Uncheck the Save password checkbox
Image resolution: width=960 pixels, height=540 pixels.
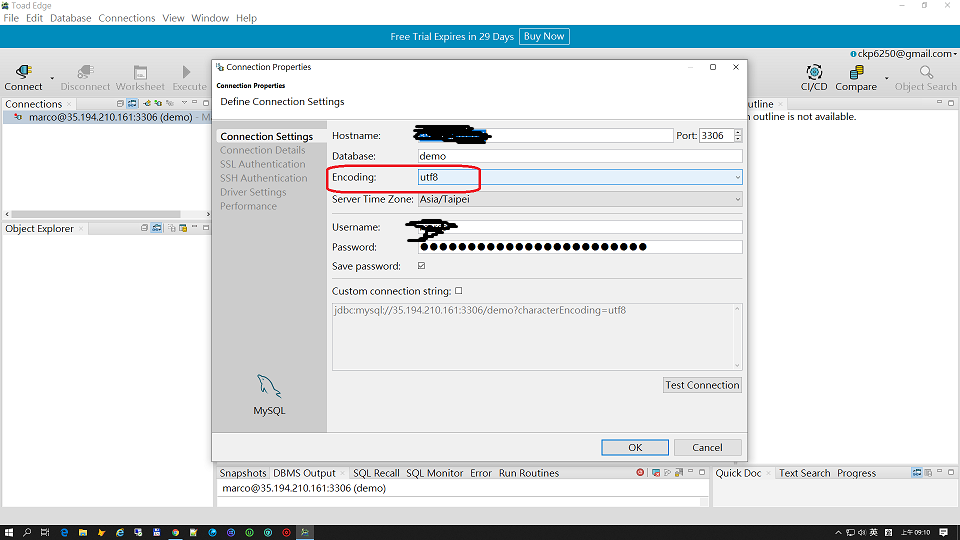(x=421, y=266)
